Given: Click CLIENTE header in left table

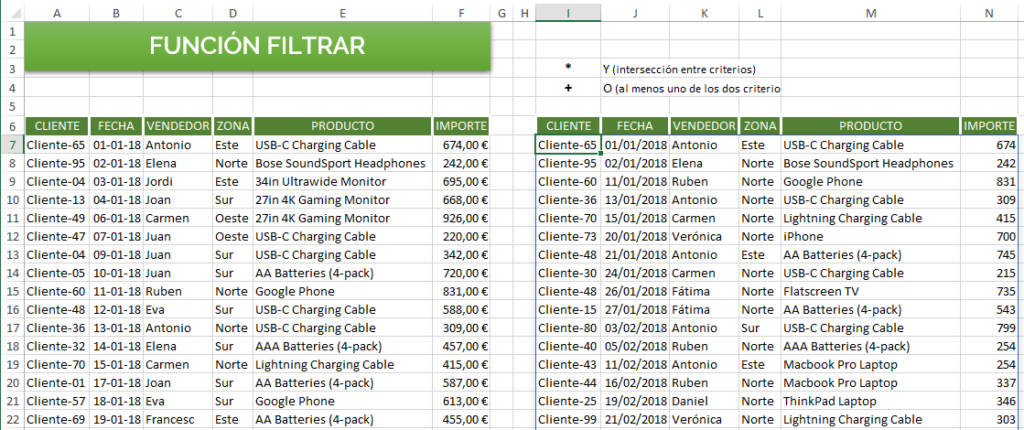Looking at the screenshot, I should pyautogui.click(x=57, y=126).
